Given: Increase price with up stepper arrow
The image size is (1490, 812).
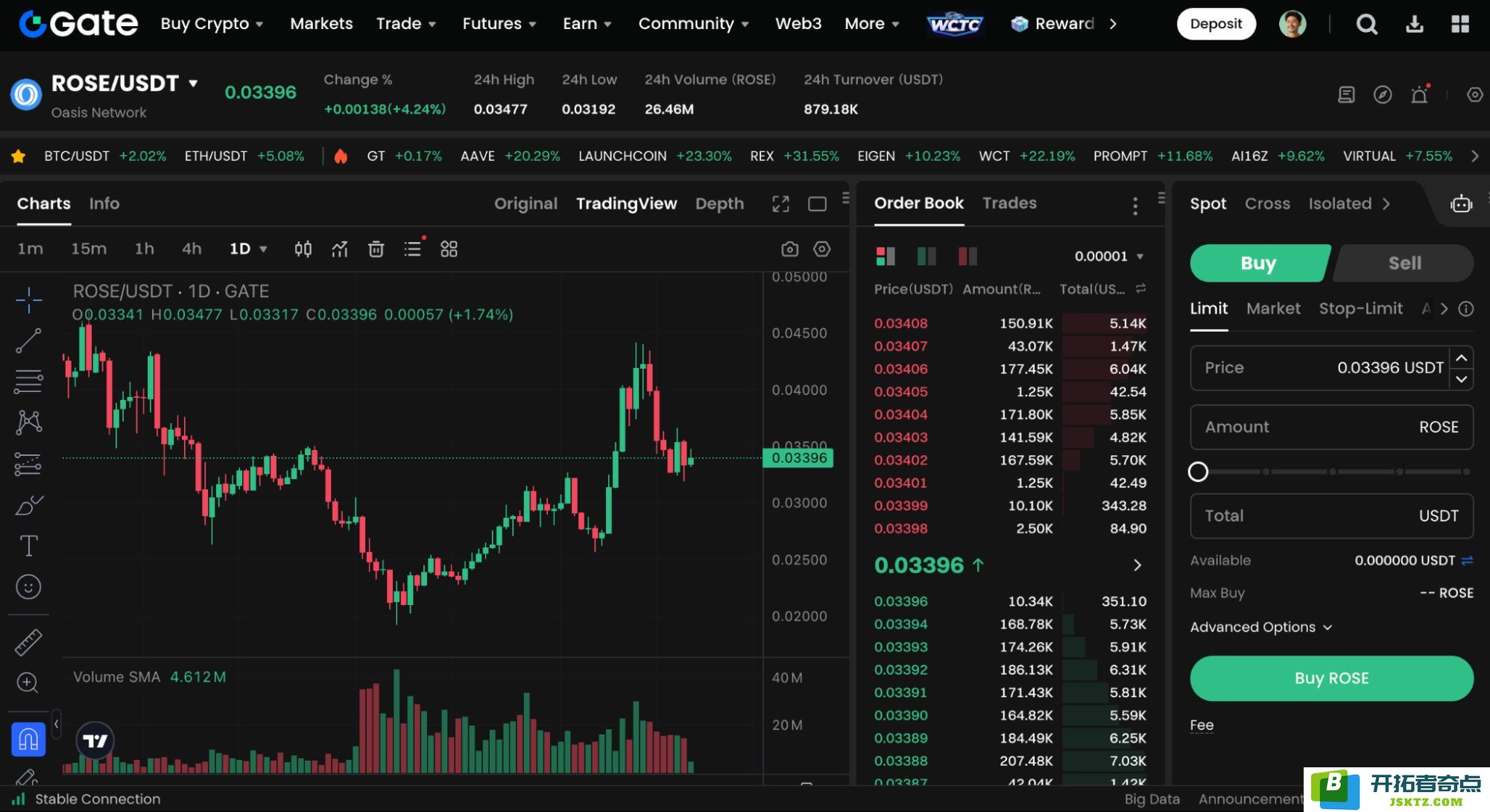Looking at the screenshot, I should [1462, 358].
